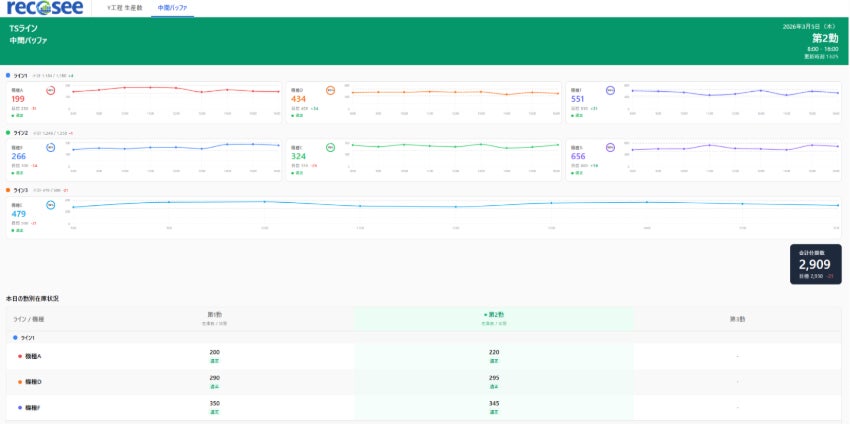Image resolution: width=850 pixels, height=424 pixels.
Task: Select the 機種D row in the table
Action: pyautogui.click(x=424, y=382)
